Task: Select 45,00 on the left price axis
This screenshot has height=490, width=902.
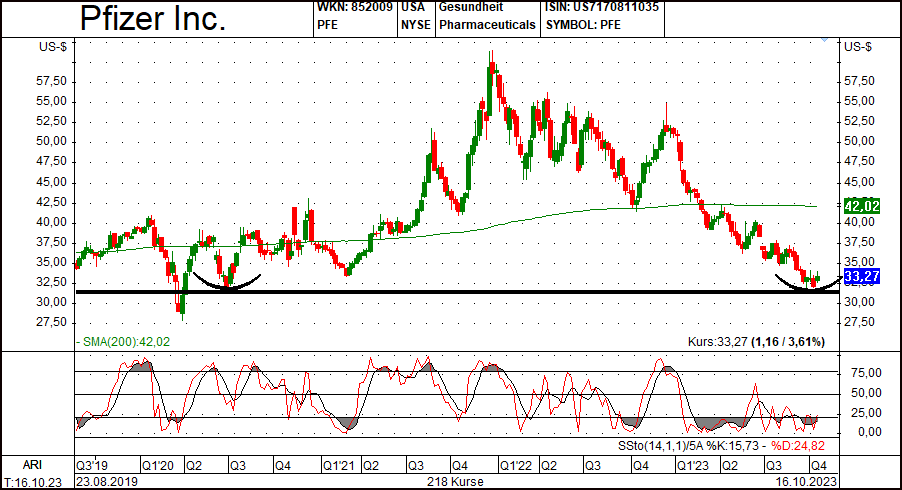Action: [52, 182]
